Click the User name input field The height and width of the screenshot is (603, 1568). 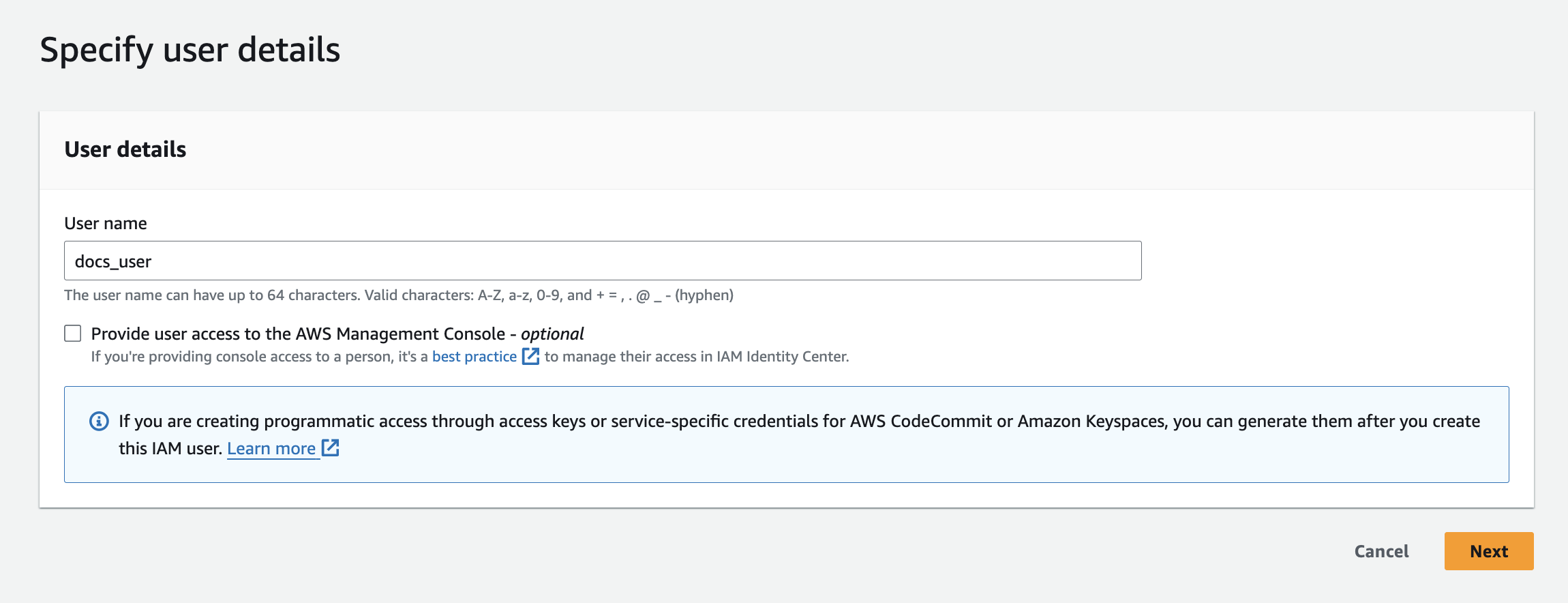603,261
